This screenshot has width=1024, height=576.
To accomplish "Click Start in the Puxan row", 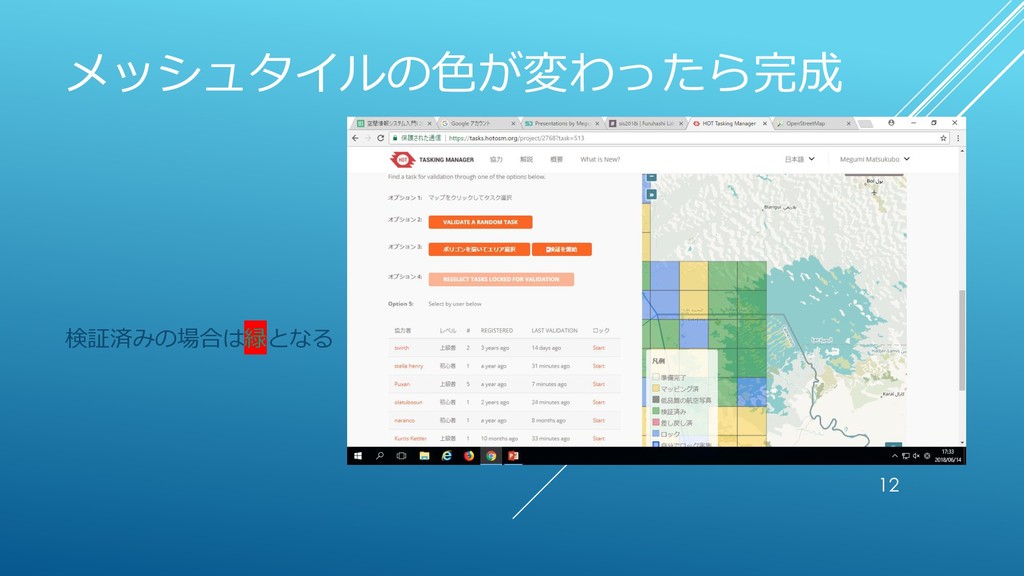I will pyautogui.click(x=599, y=384).
